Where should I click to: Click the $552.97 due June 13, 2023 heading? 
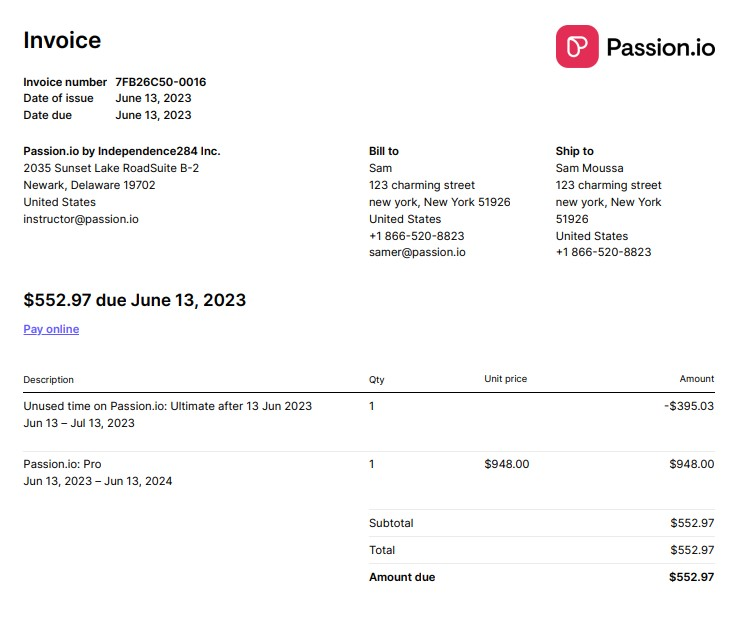134,300
